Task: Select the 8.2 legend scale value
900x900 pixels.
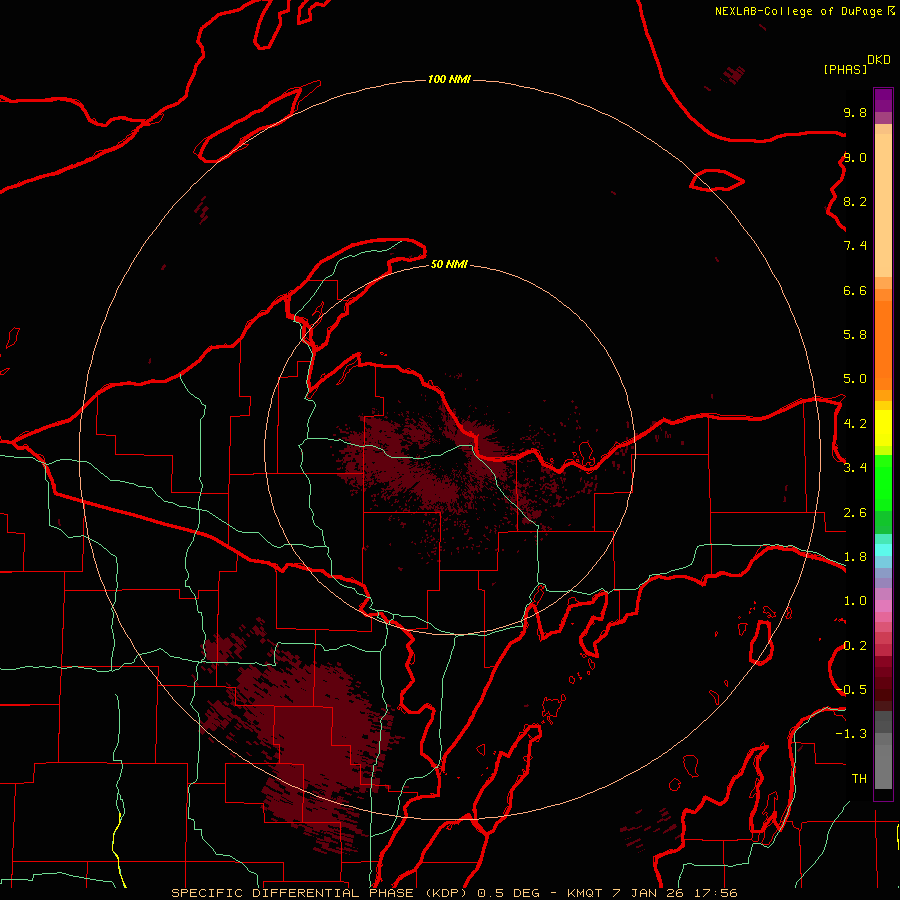Action: click(855, 201)
